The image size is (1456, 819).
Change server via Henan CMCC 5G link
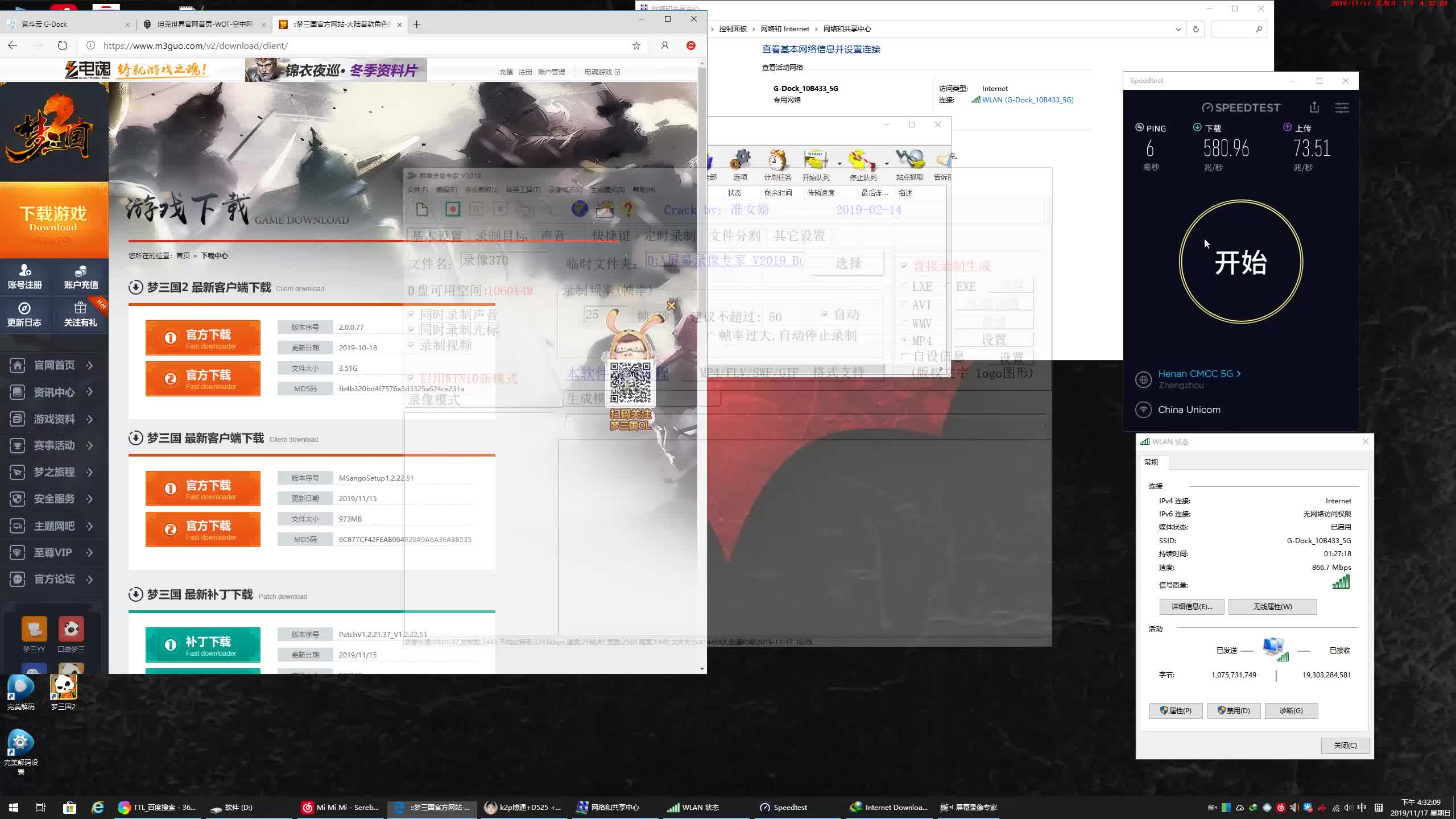click(x=1199, y=374)
